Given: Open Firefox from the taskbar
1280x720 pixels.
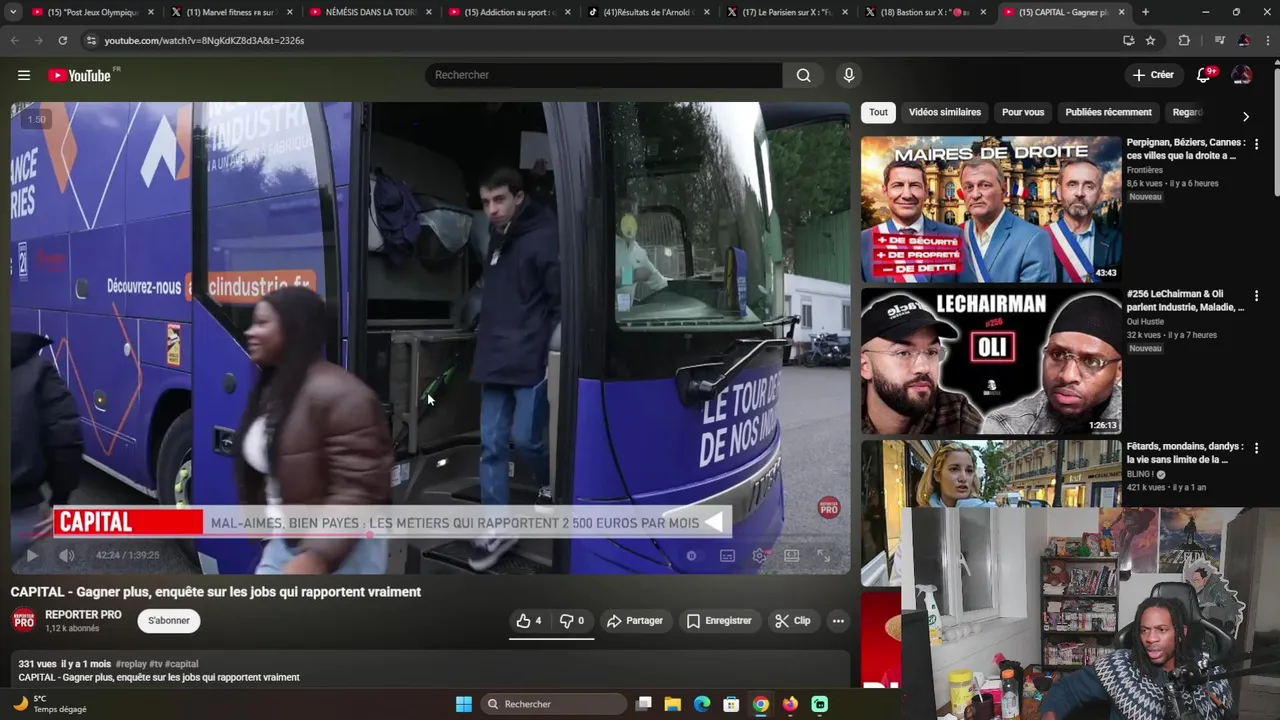Looking at the screenshot, I should [790, 704].
